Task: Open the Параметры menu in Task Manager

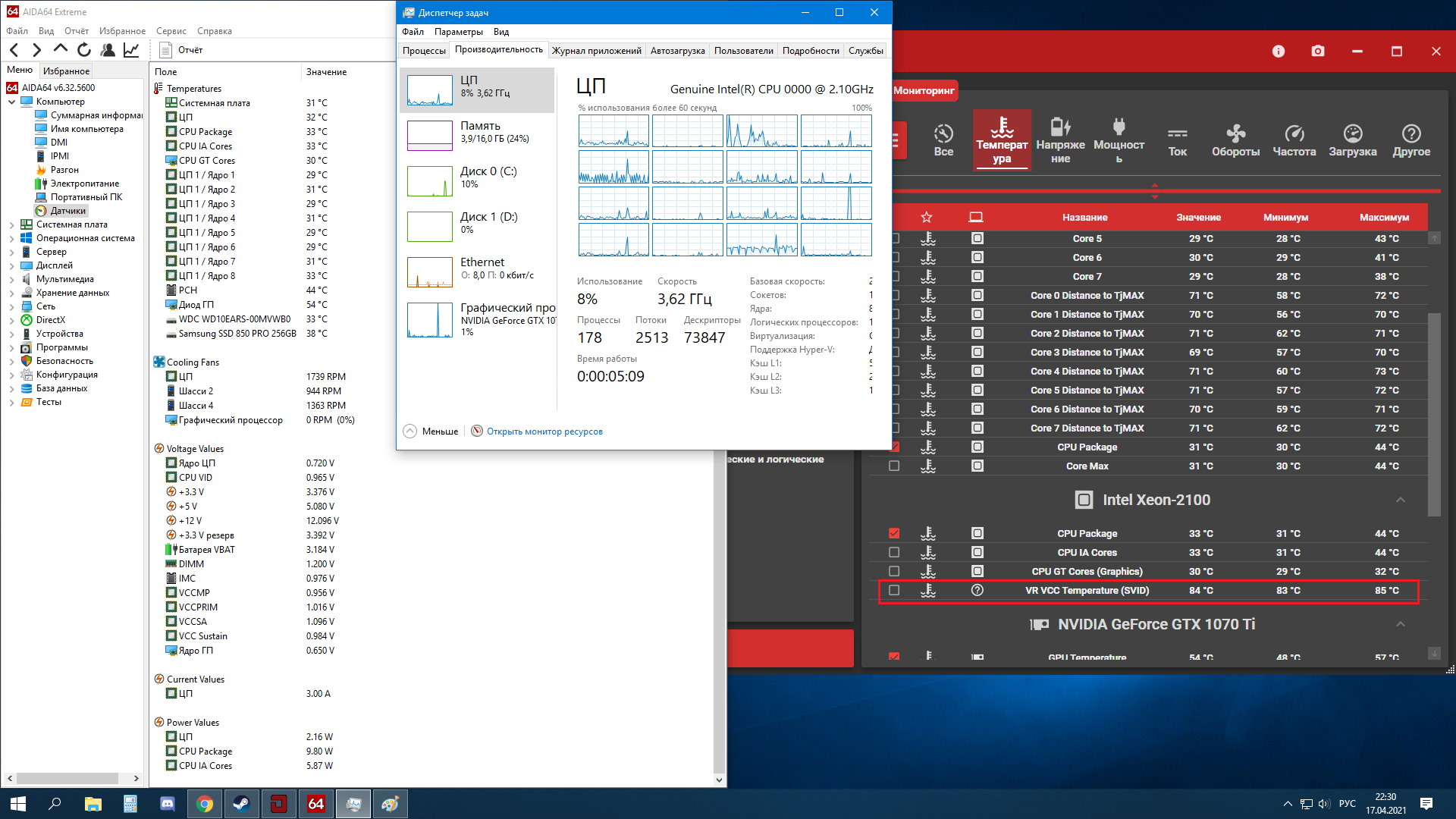Action: point(458,32)
